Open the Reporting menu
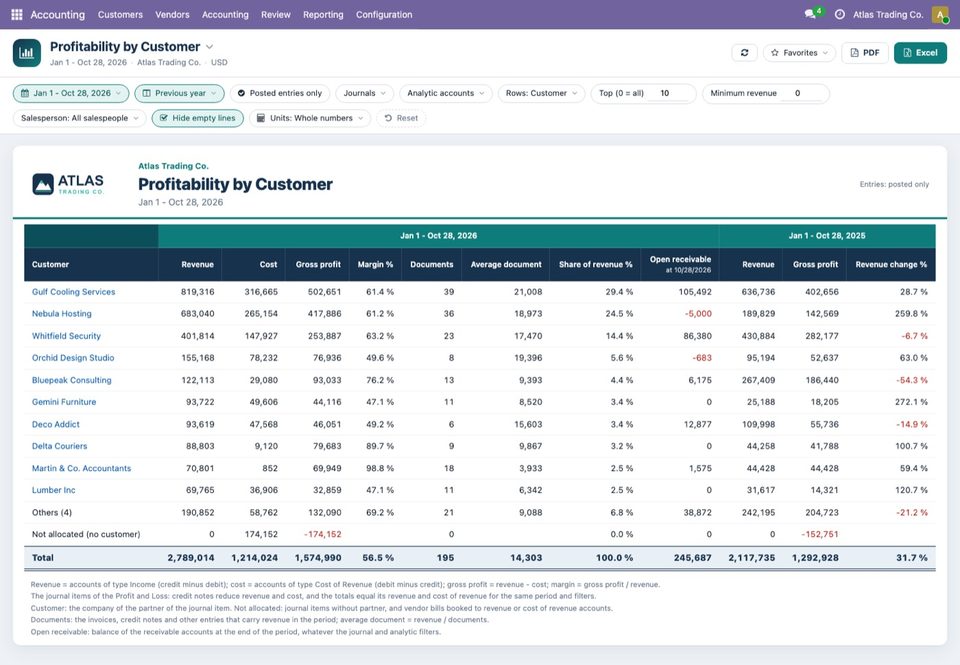The image size is (960, 665). tap(323, 15)
